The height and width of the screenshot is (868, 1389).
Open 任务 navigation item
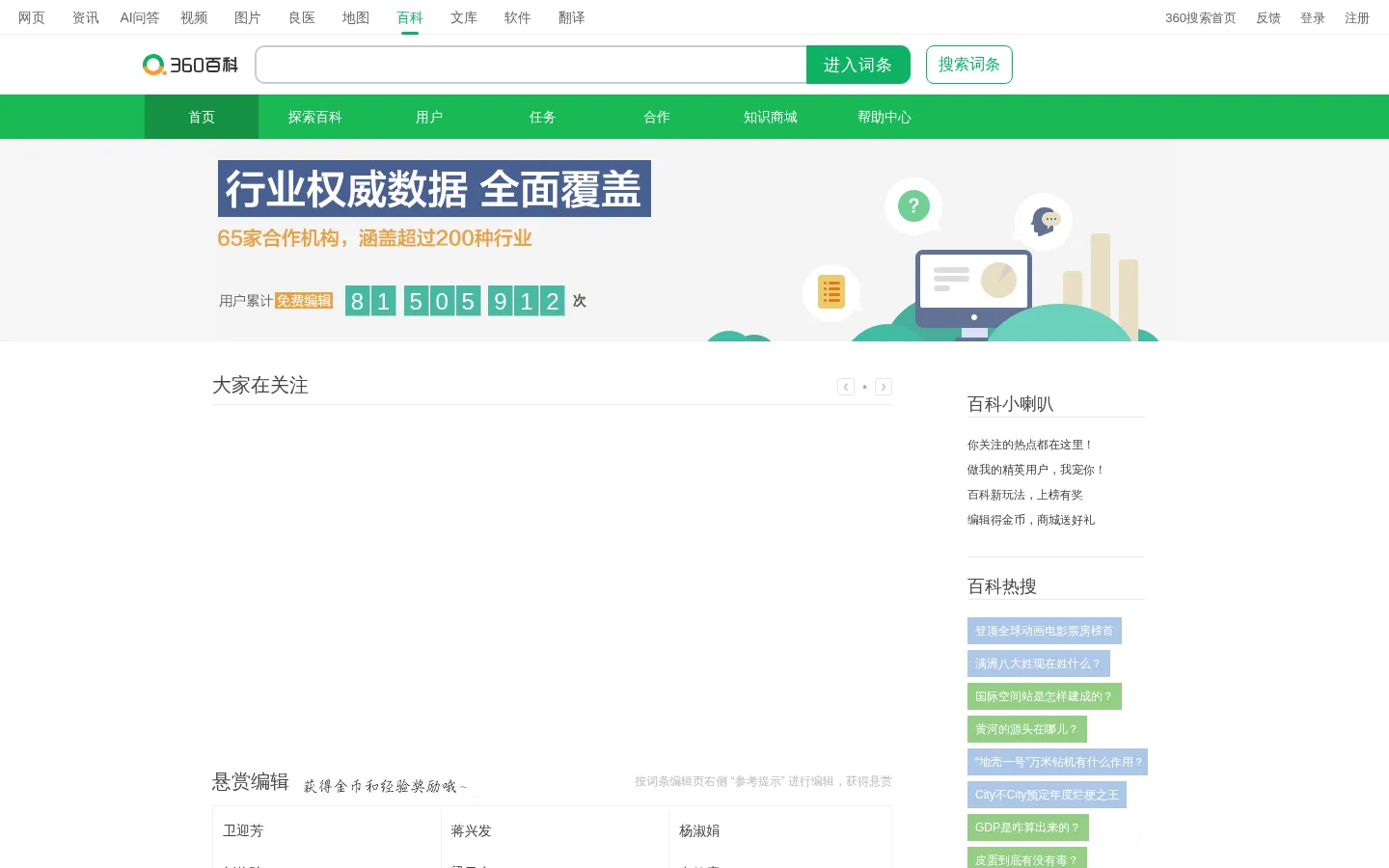tap(543, 117)
